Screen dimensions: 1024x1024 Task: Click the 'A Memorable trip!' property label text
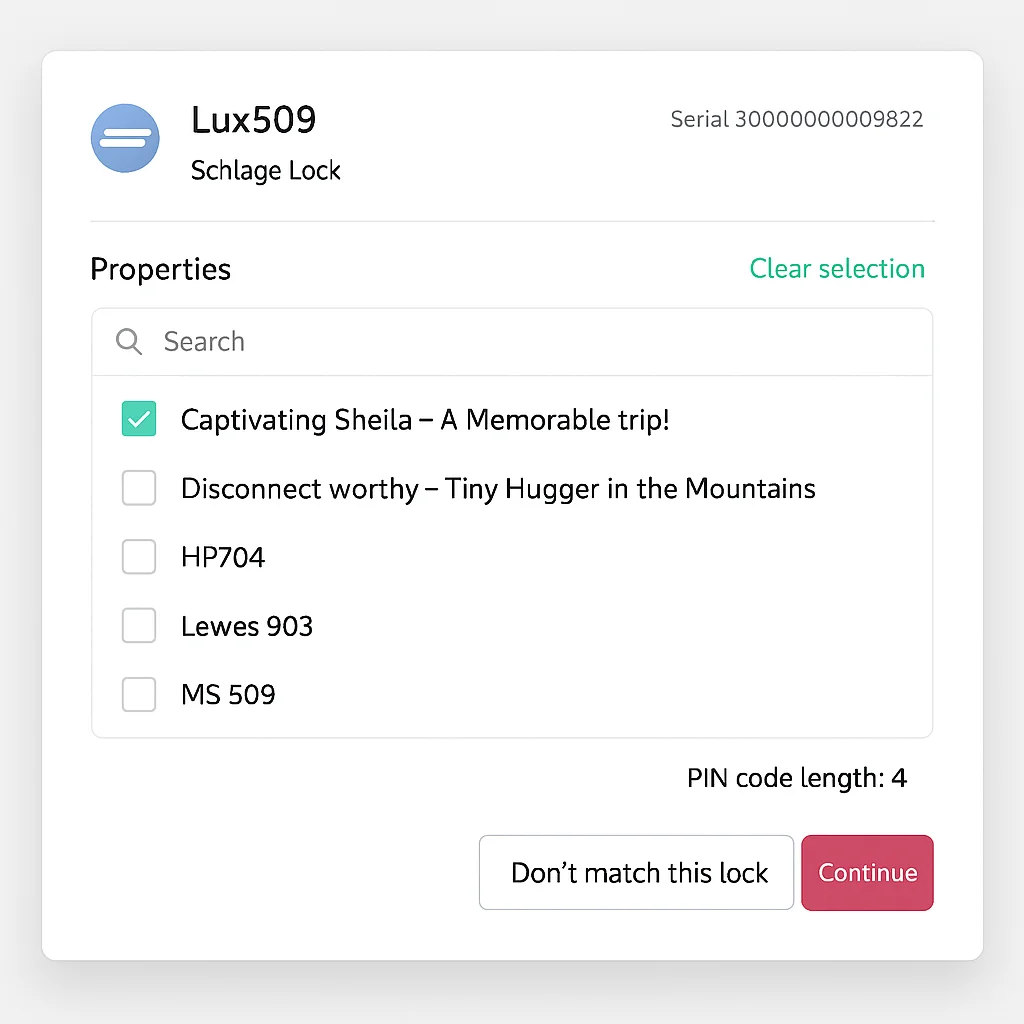tap(554, 420)
